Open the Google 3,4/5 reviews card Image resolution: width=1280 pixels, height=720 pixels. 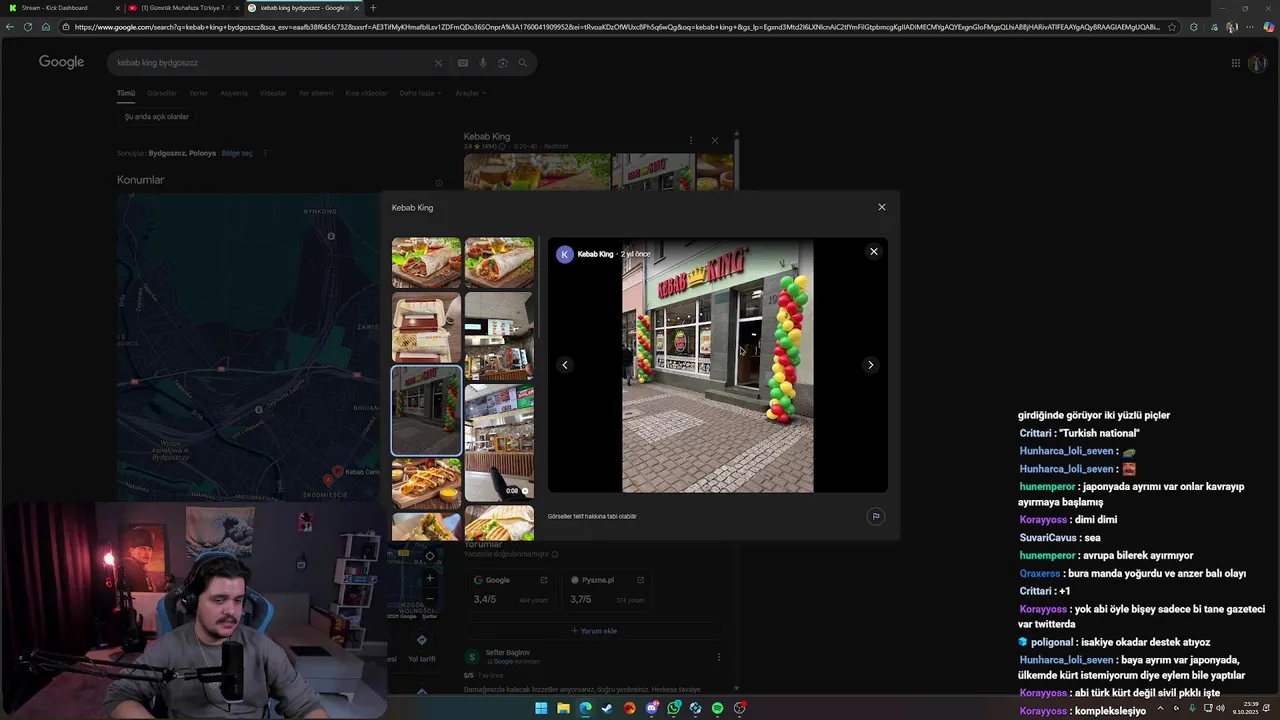click(x=510, y=591)
